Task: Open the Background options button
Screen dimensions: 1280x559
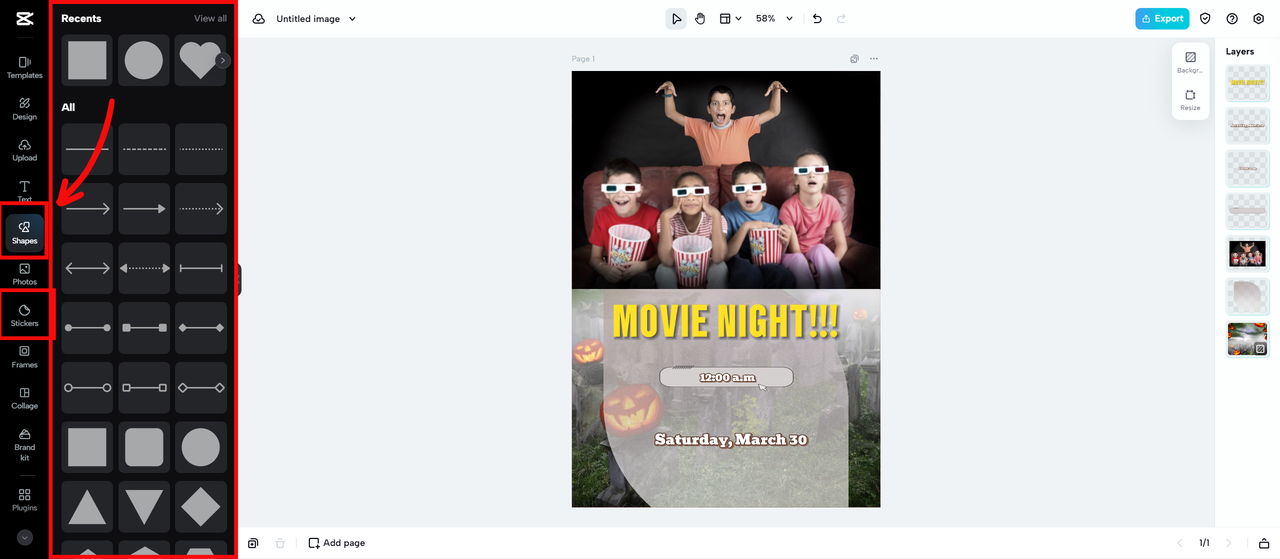Action: 1190,62
